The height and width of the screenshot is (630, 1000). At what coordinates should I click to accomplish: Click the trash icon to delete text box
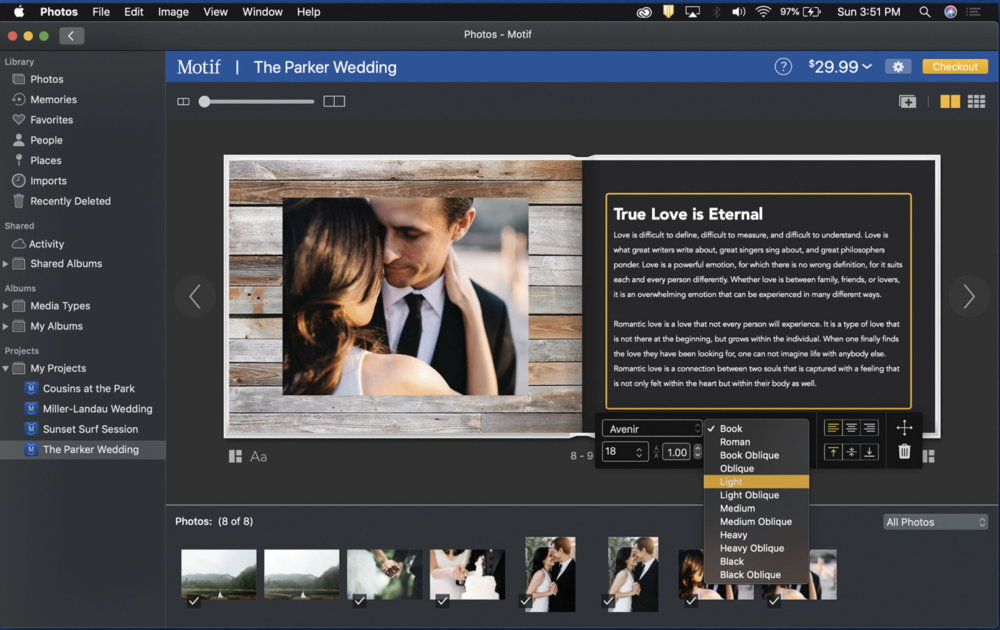[x=904, y=452]
